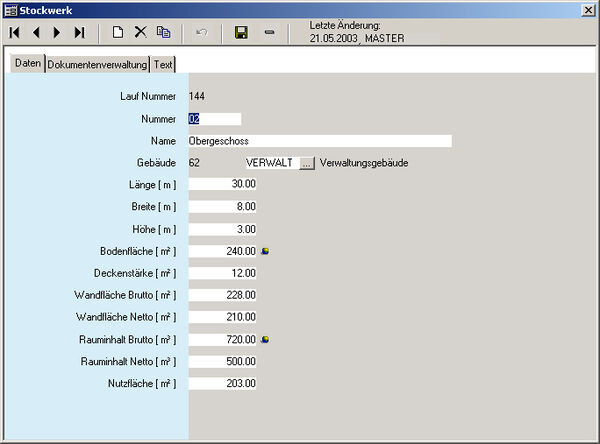
Task: Go to the next record
Action: pos(57,33)
